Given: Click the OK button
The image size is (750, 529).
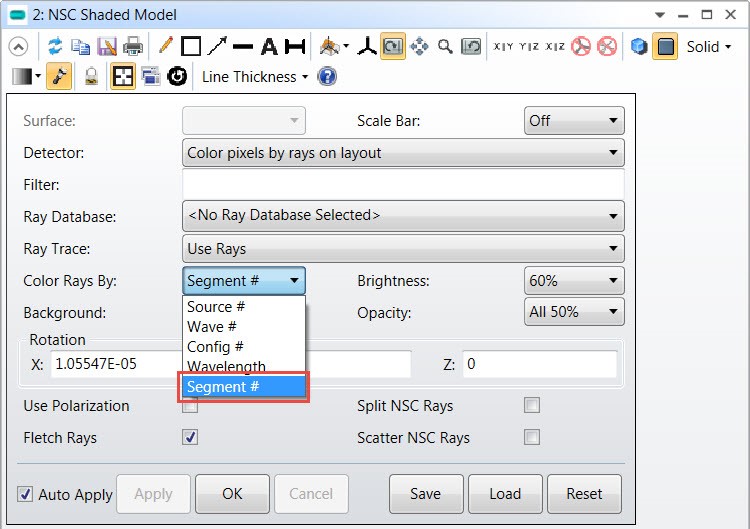Looking at the screenshot, I should tap(232, 494).
